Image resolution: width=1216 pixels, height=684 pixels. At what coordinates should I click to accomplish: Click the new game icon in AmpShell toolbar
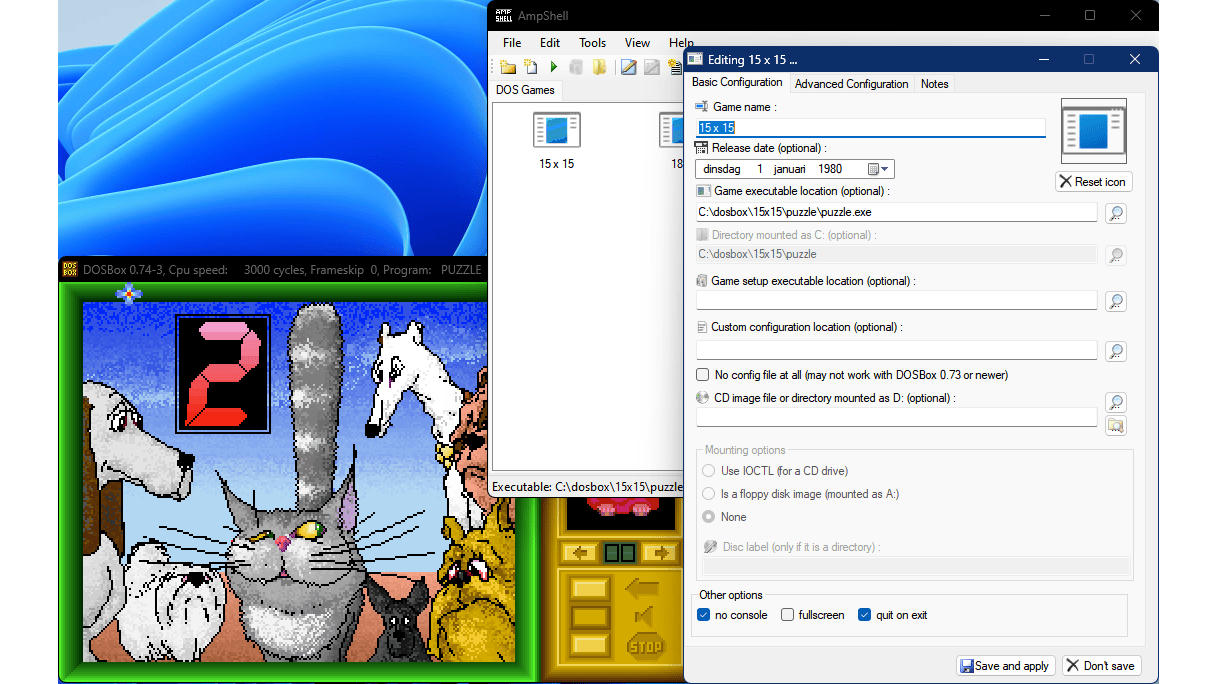531,67
